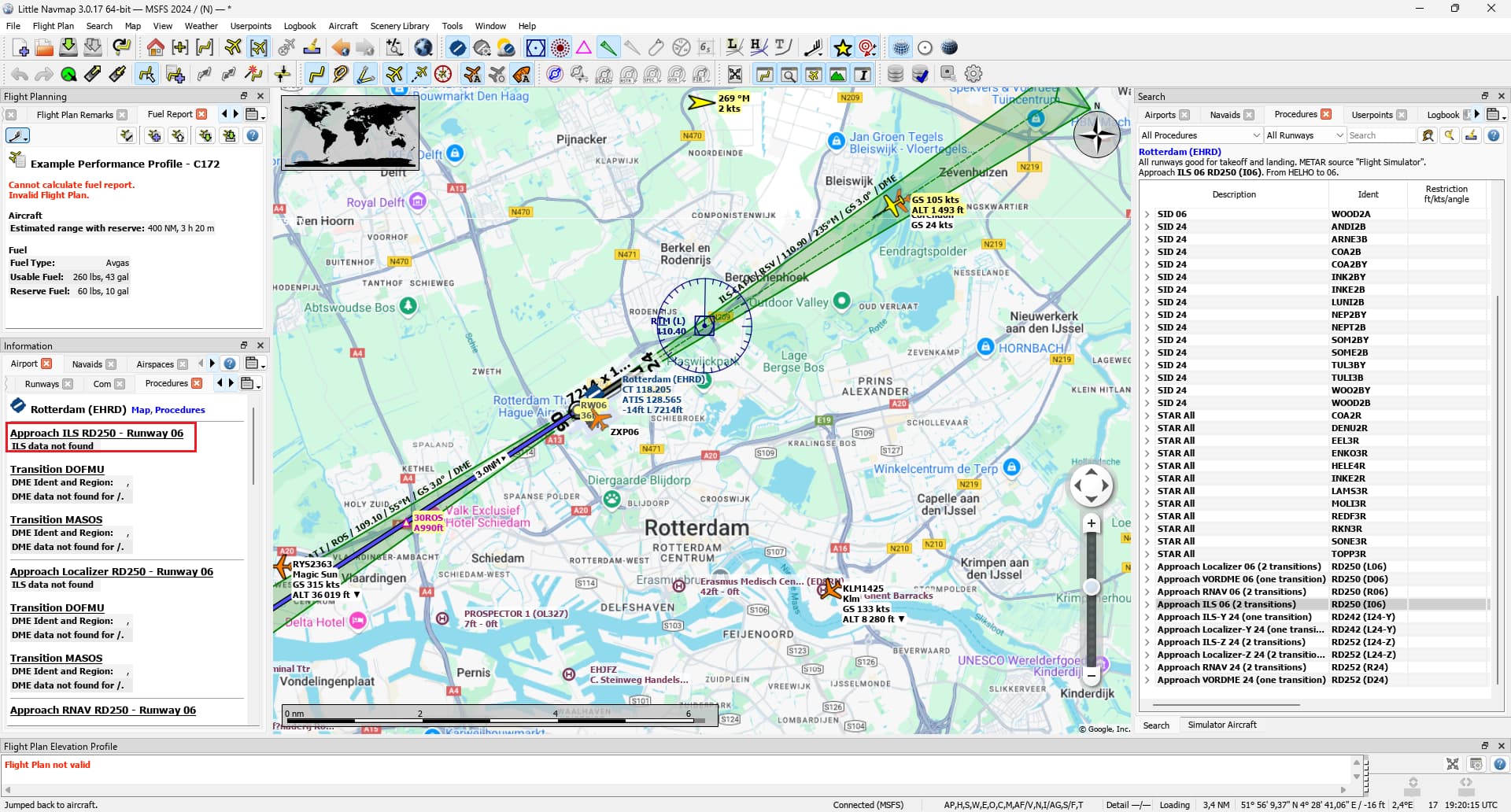
Task: Click the procedure Search input field
Action: (1381, 135)
